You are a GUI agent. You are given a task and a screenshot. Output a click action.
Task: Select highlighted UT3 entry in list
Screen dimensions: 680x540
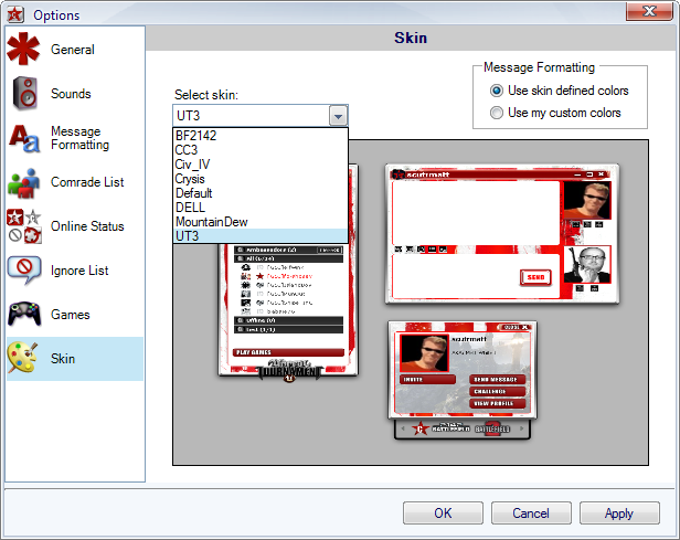260,236
